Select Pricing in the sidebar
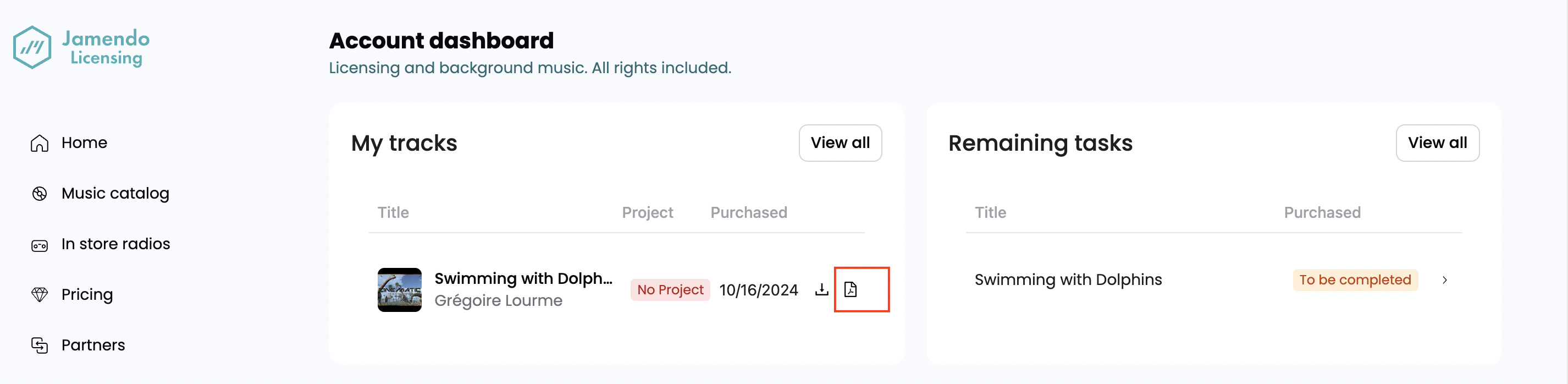 point(87,294)
